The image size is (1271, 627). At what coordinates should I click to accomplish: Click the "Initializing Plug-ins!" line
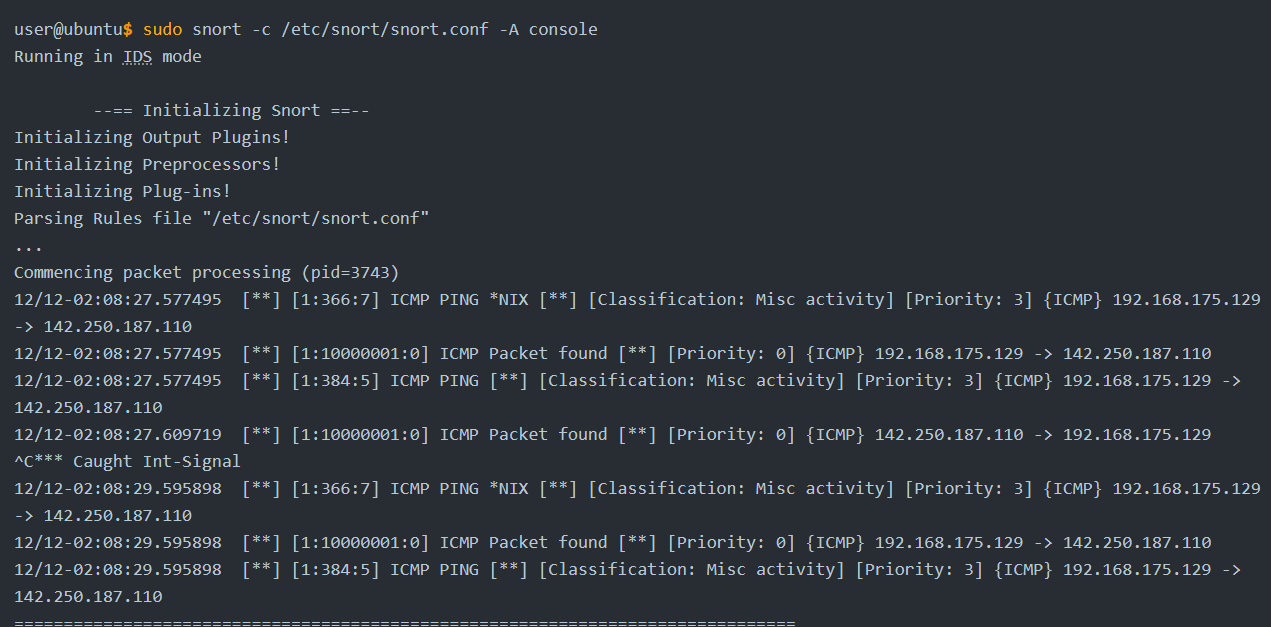122,191
